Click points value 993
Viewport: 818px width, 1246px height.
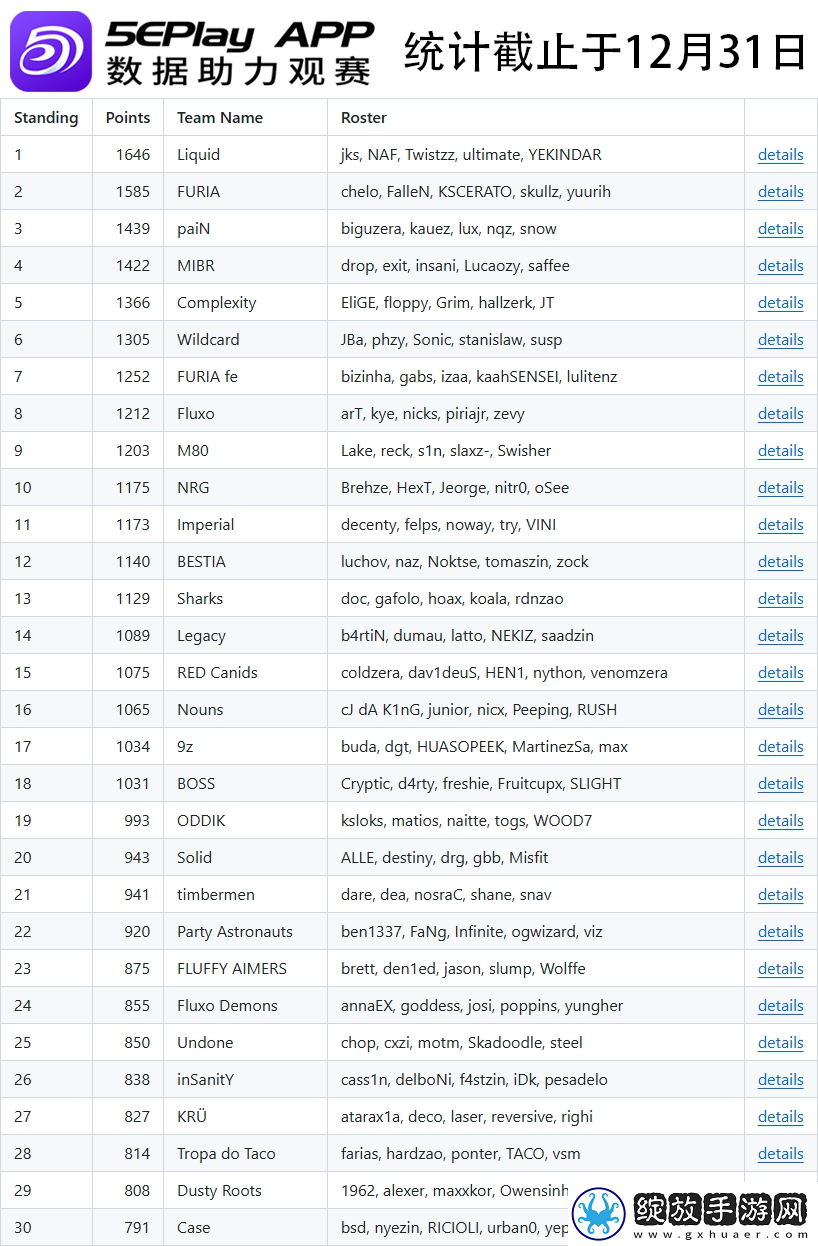click(x=137, y=821)
